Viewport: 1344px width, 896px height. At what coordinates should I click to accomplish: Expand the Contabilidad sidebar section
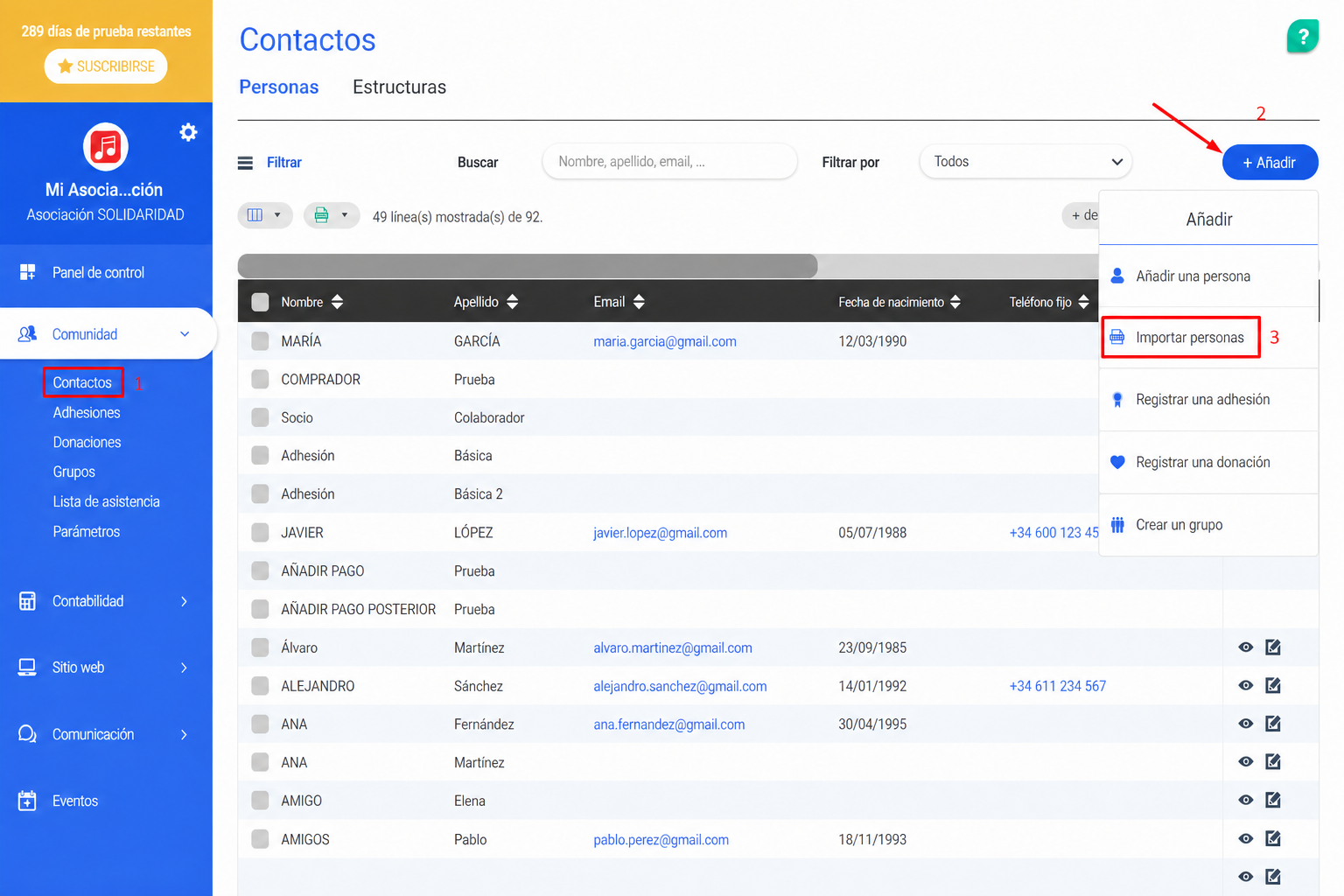[184, 601]
